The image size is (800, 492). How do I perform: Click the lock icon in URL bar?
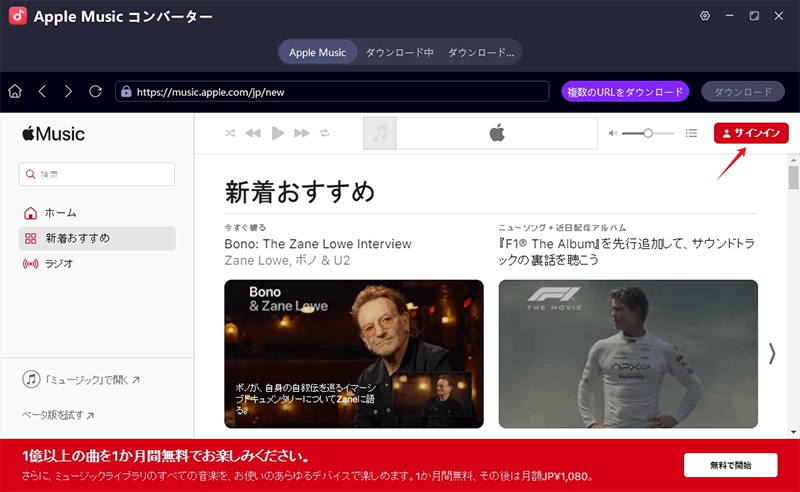[126, 91]
